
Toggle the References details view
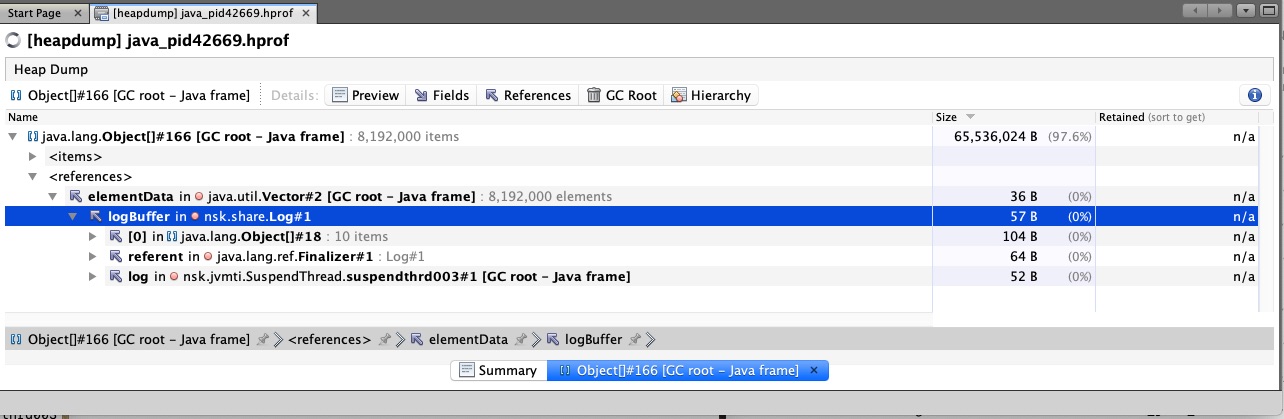(x=527, y=95)
